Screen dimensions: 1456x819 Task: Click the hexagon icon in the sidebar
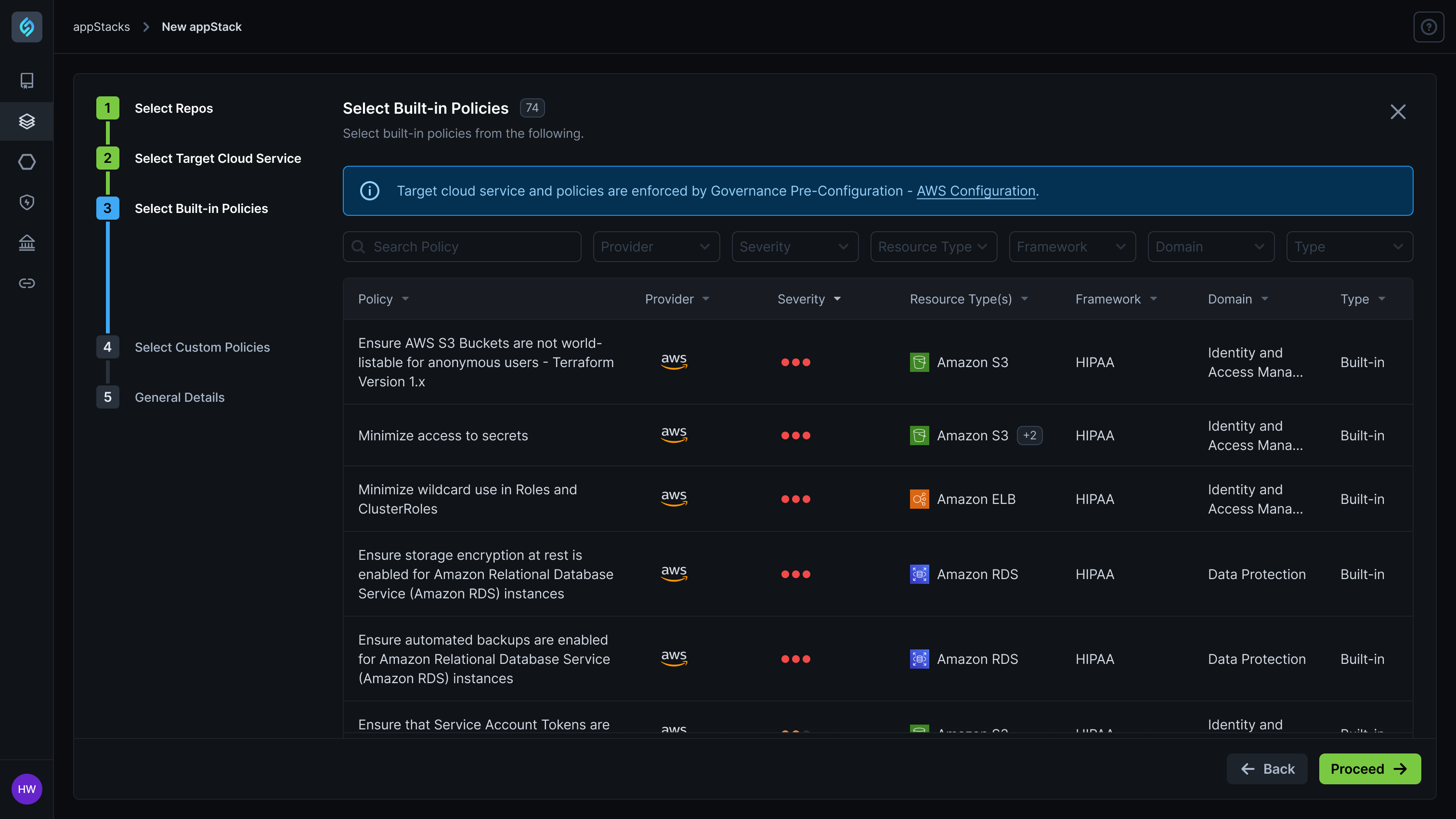click(26, 162)
